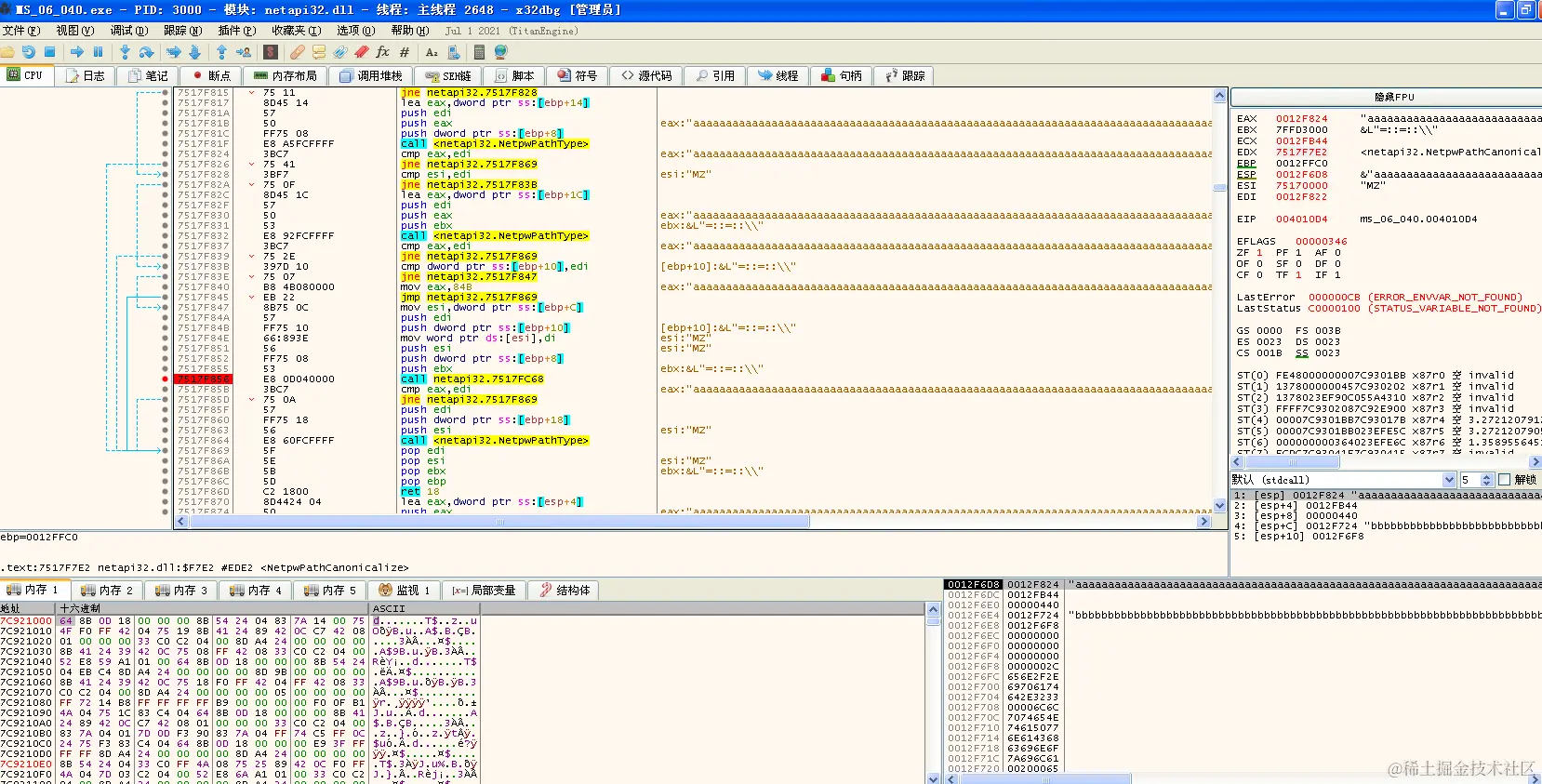
Task: Open the calculator icon
Action: point(479,52)
